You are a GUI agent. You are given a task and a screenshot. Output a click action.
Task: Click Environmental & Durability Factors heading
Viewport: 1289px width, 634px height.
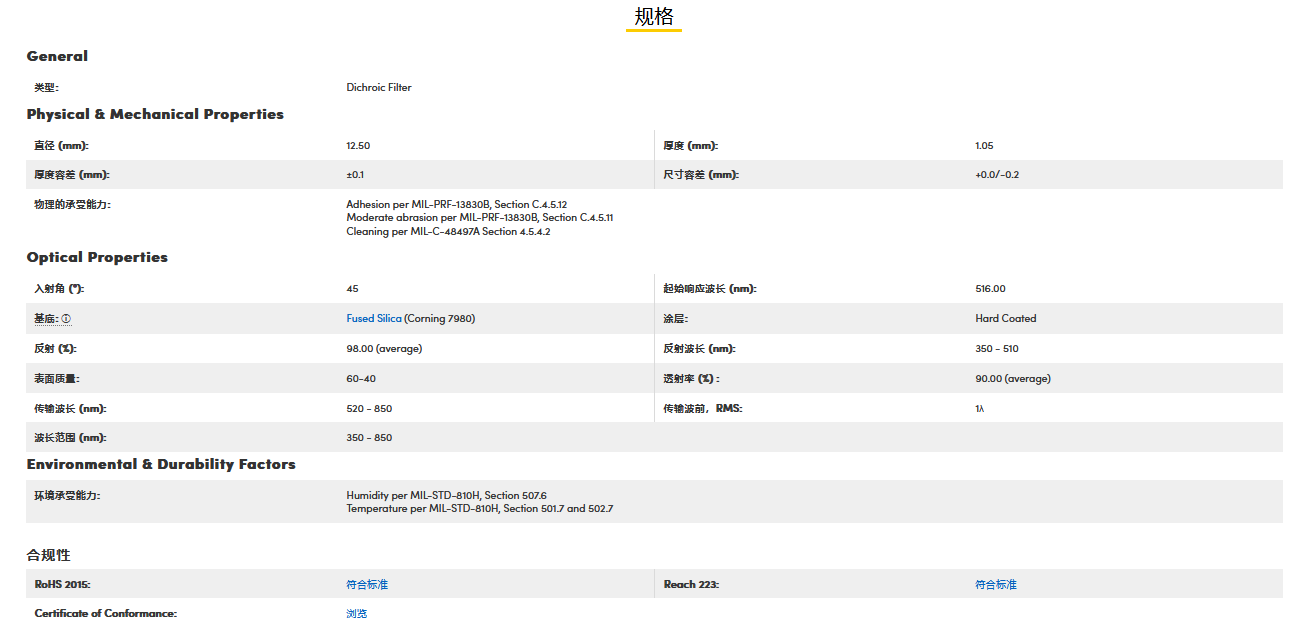coord(161,464)
